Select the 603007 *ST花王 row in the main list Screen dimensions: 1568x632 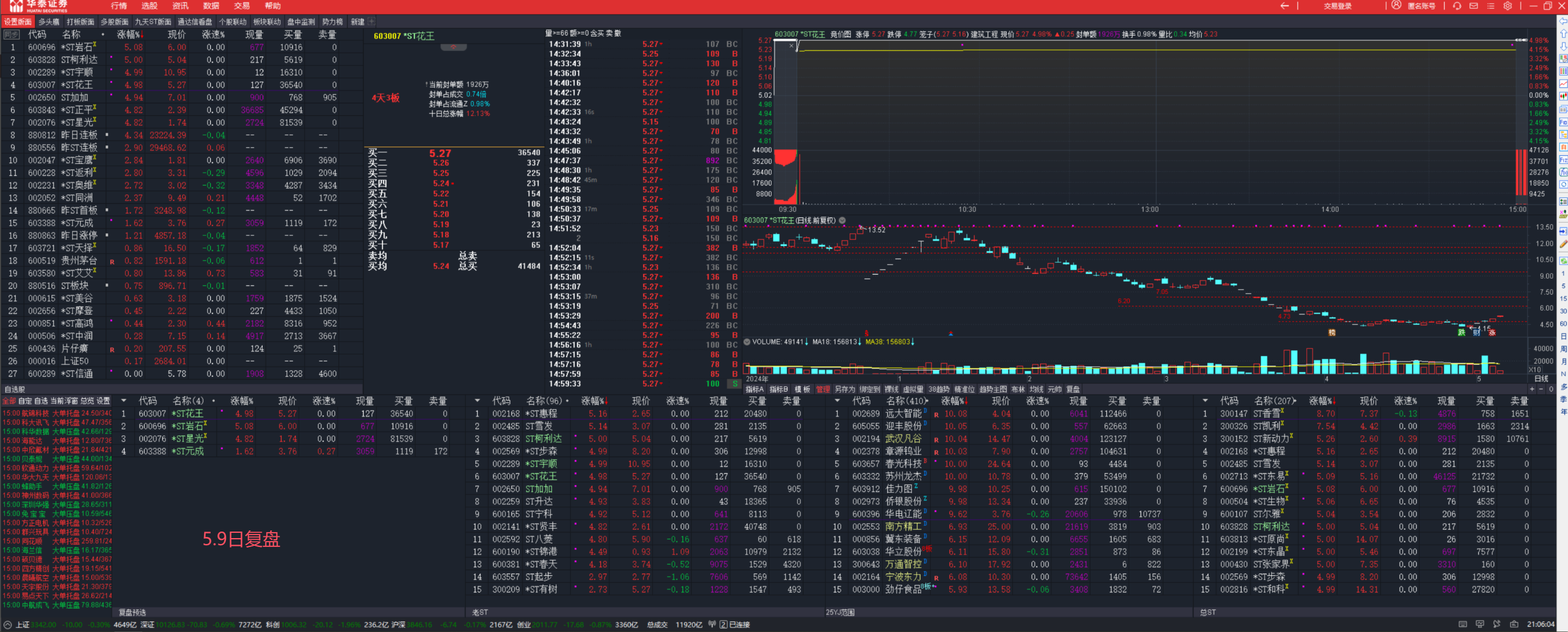181,84
